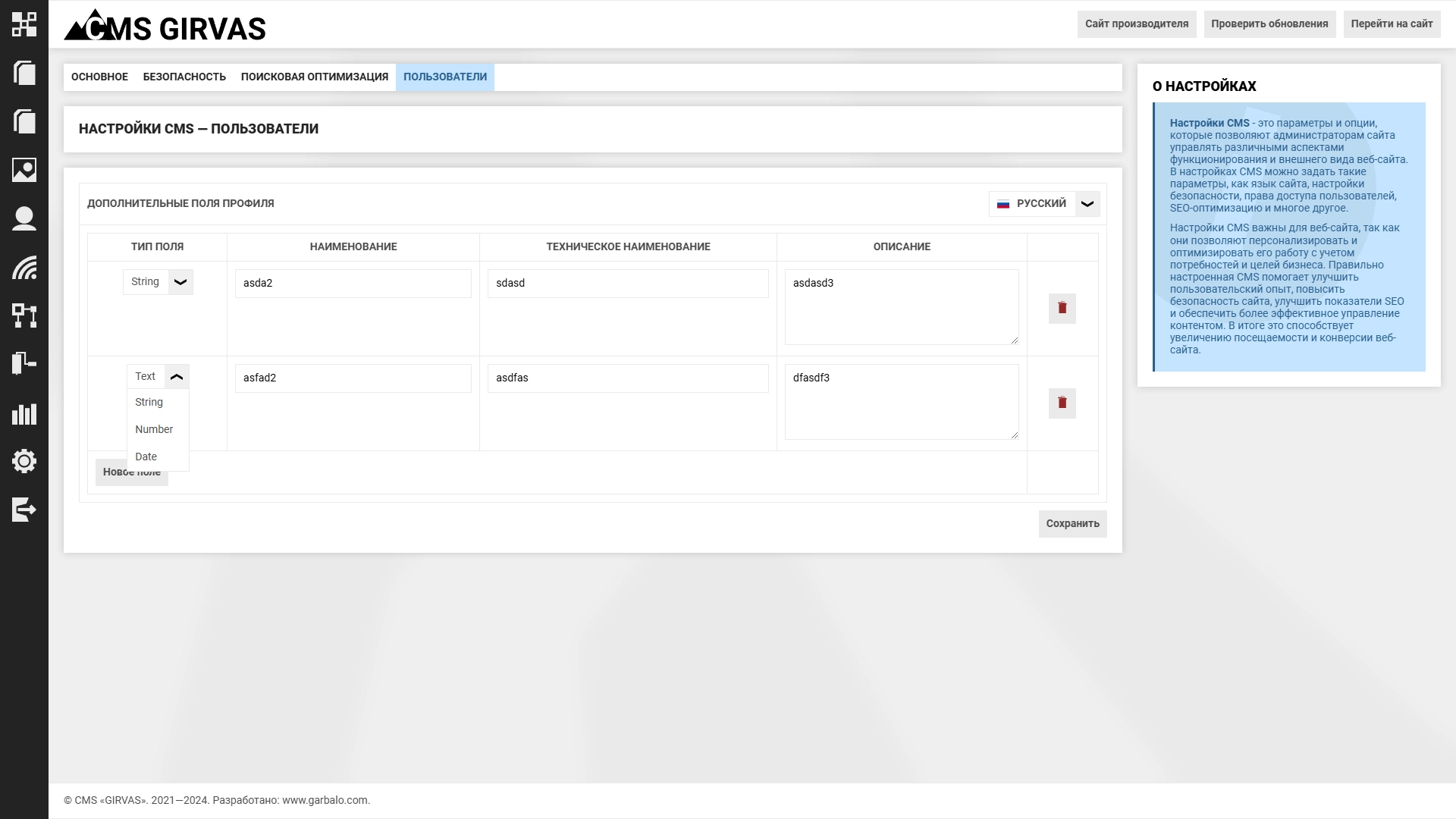Open the users sidebar icon
Image resolution: width=1456 pixels, height=819 pixels.
point(24,218)
